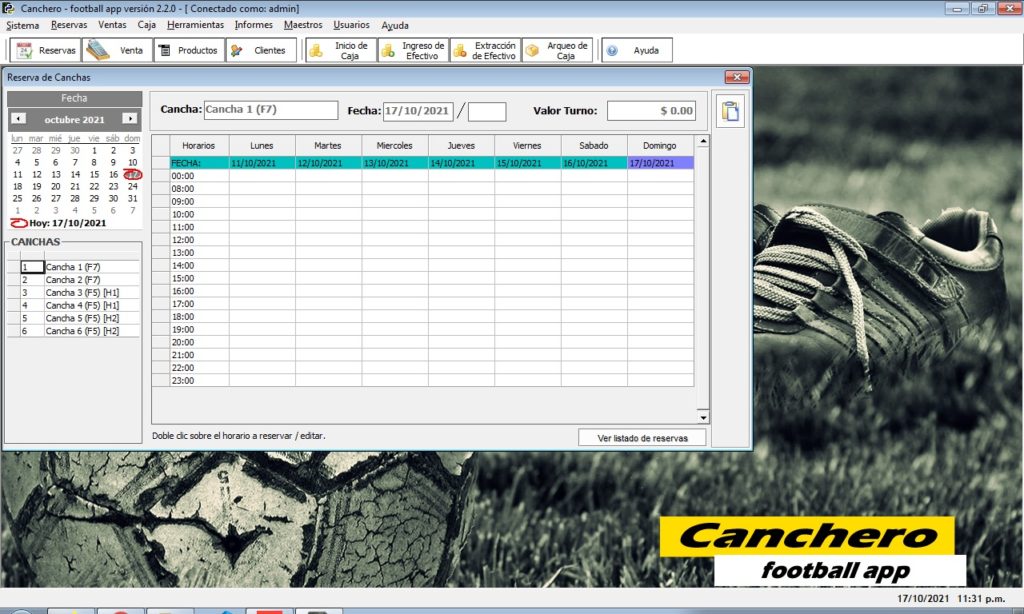Open Arqueo de Caja from toolbar
This screenshot has height=614, width=1024.
pyautogui.click(x=557, y=50)
